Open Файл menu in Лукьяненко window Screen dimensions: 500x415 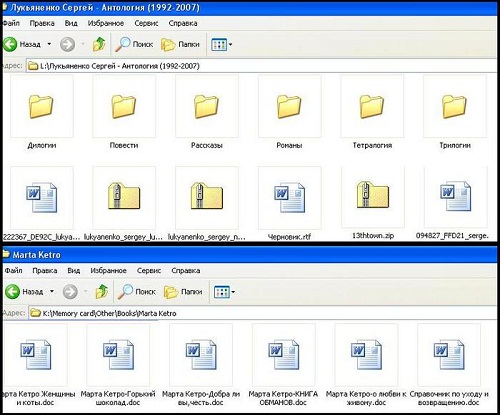[11, 23]
